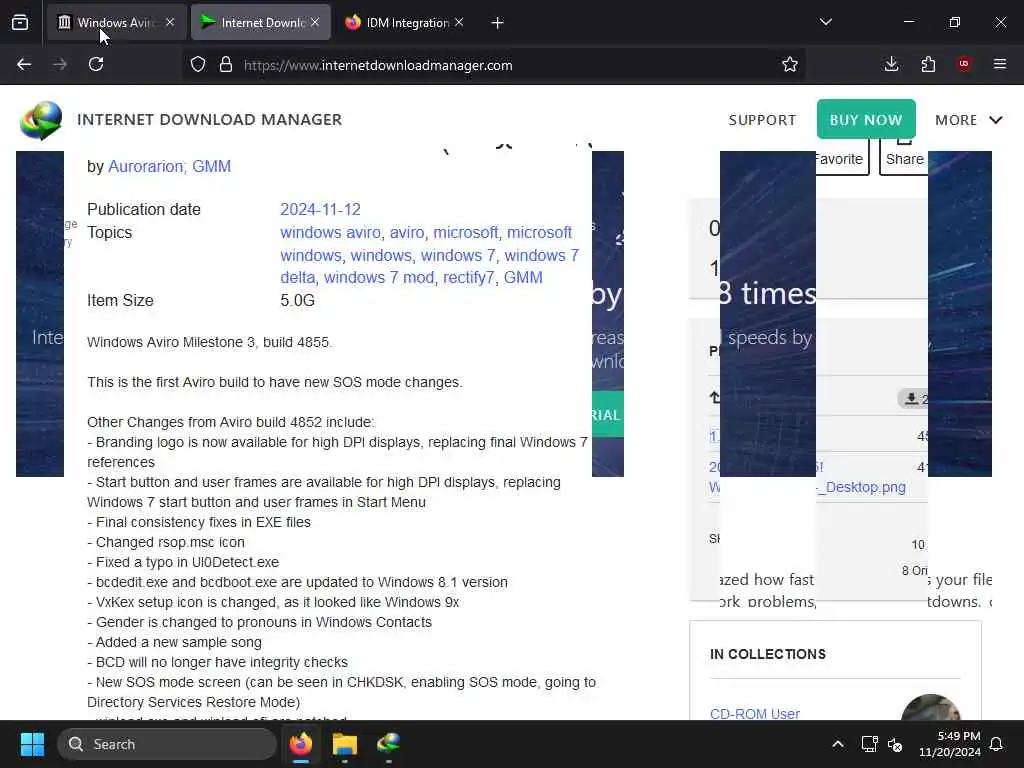Expand the MORE dropdown menu

(968, 120)
